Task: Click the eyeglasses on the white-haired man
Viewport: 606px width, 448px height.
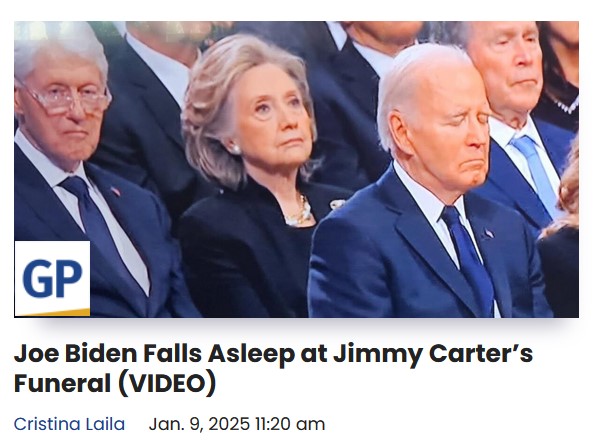Action: click(70, 99)
